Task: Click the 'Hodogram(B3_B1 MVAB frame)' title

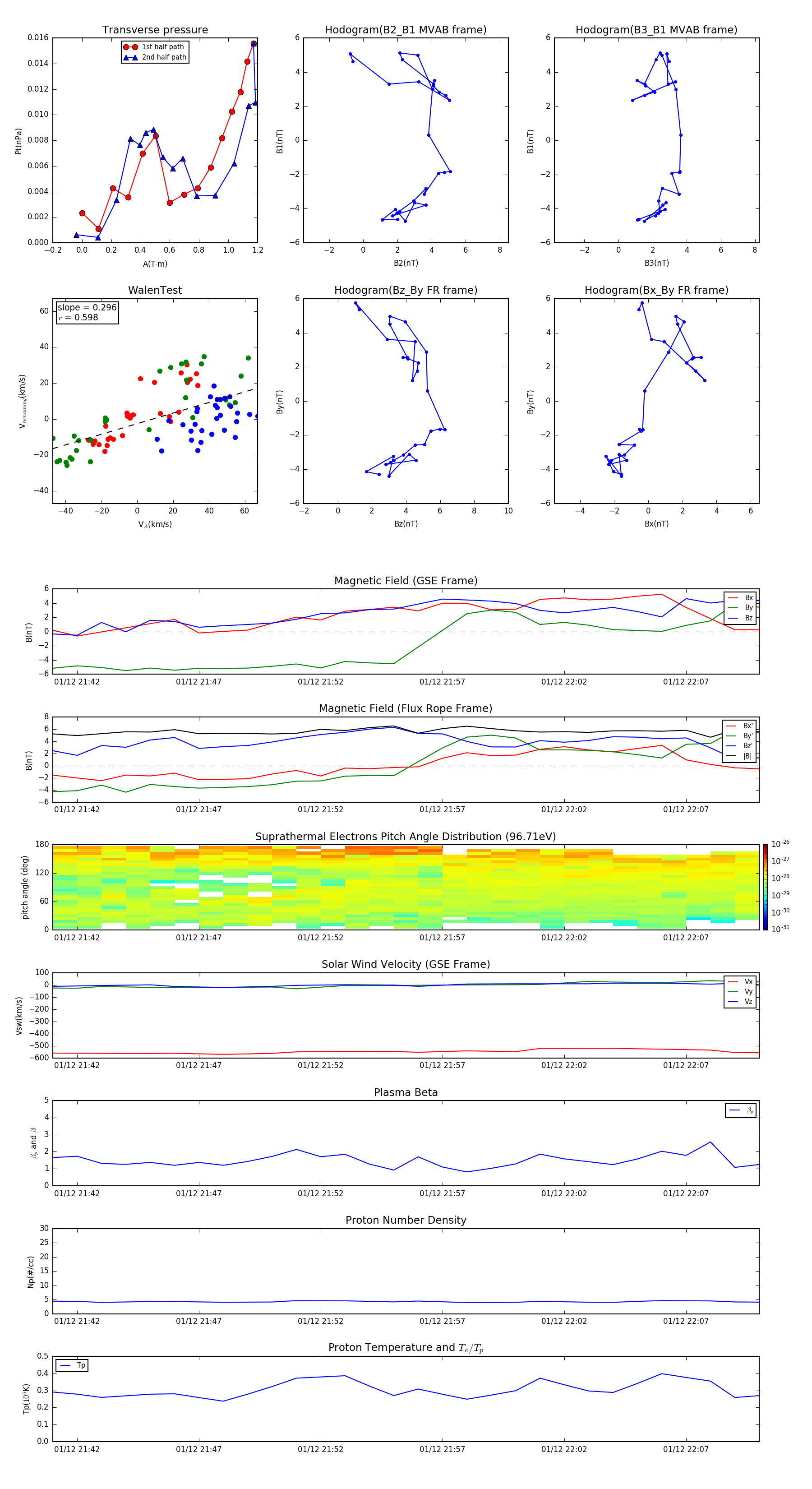Action: coord(656,29)
